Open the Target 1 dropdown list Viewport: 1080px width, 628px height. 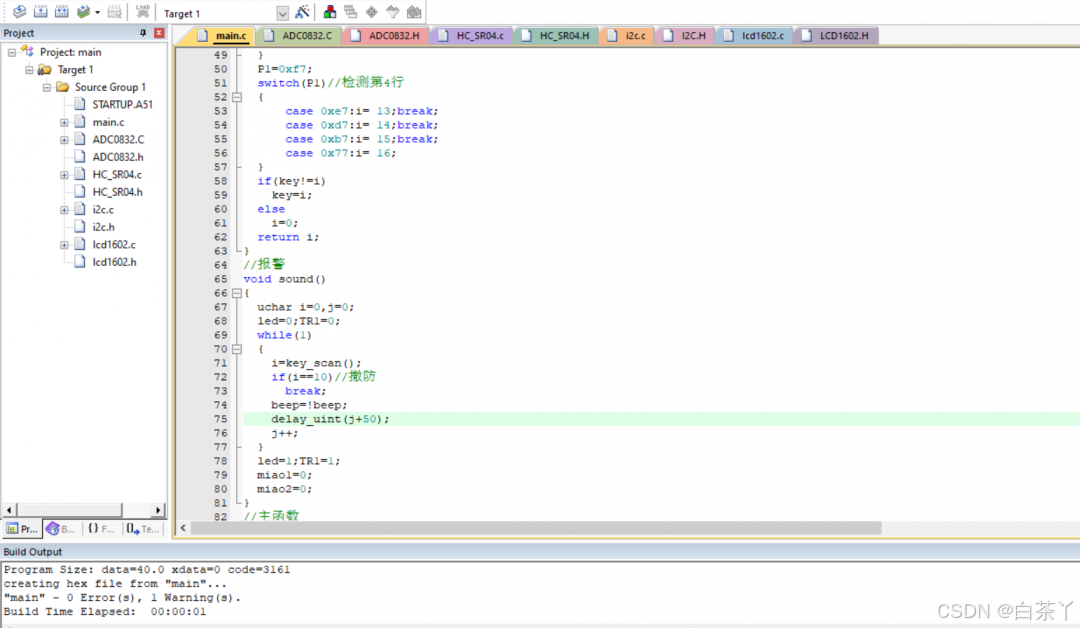[282, 14]
